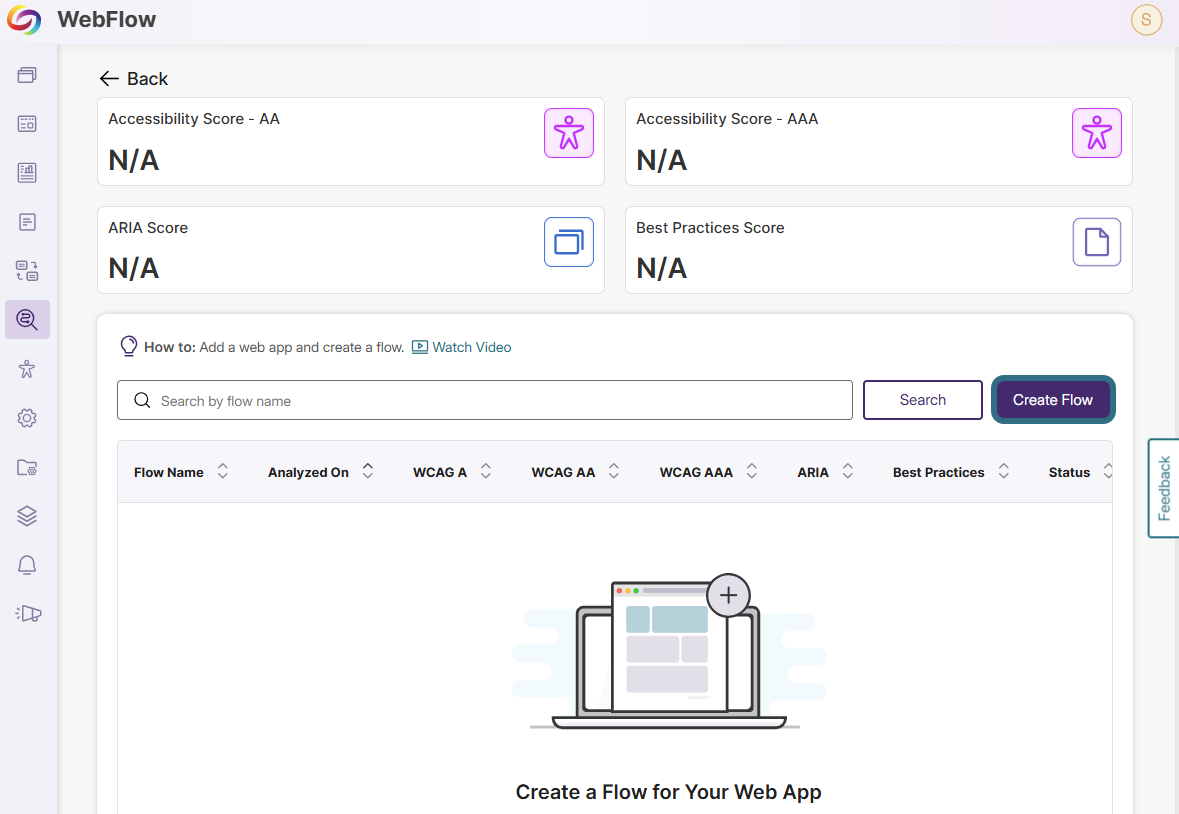Click the page icon on Best Practices card
1179x814 pixels.
pyautogui.click(x=1097, y=242)
